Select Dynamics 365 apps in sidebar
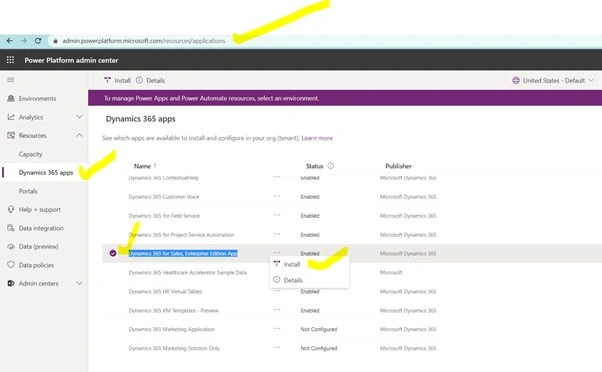Image resolution: width=602 pixels, height=372 pixels. pos(46,173)
